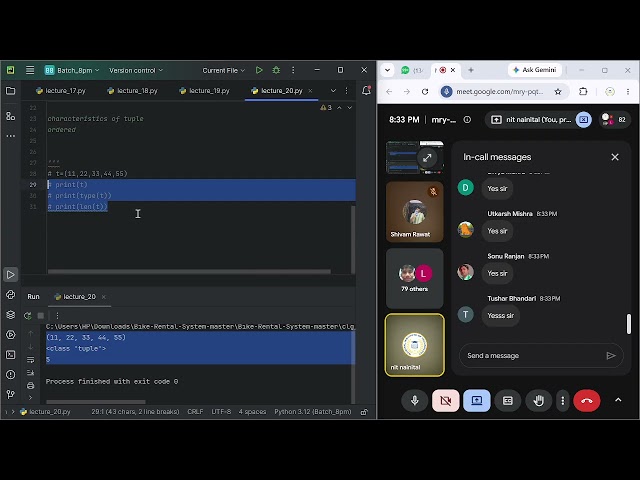
Task: Open Python Packages layers icon in sidebar
Action: pos(11,315)
